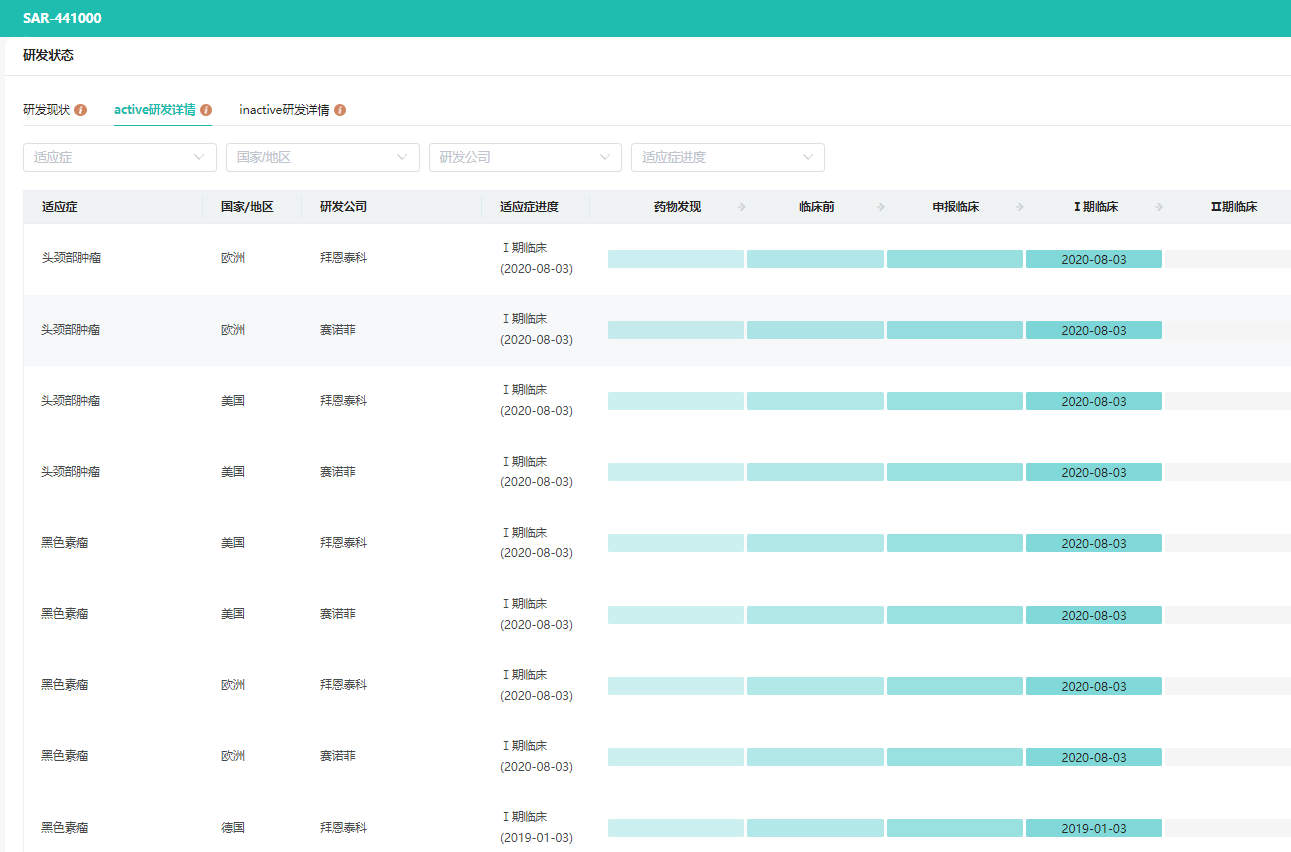Image resolution: width=1291 pixels, height=852 pixels.
Task: Click the Ⅱ期临床 stage column header
Action: 1233,207
